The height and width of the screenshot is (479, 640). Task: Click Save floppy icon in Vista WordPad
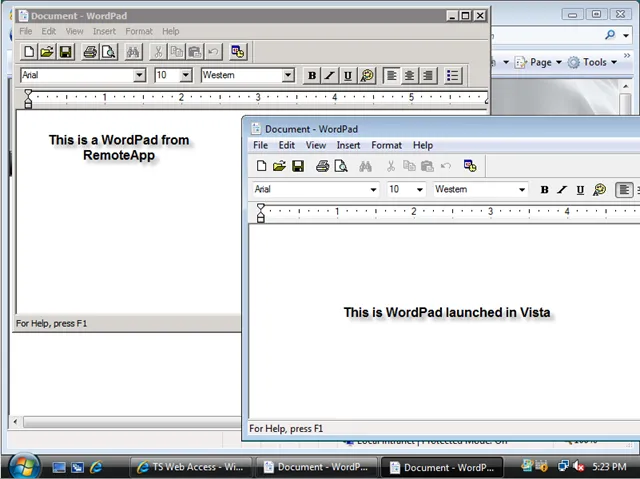[298, 166]
